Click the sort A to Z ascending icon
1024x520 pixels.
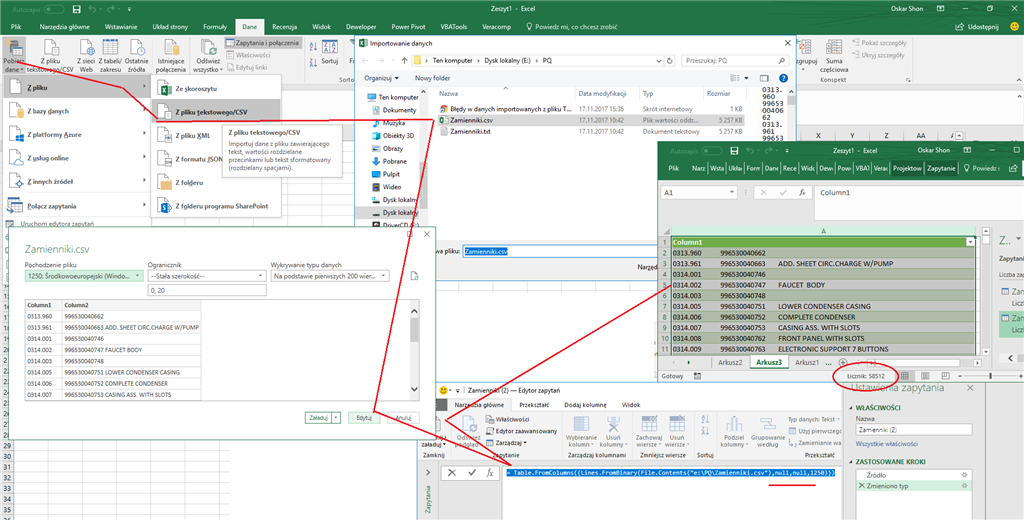[312, 47]
